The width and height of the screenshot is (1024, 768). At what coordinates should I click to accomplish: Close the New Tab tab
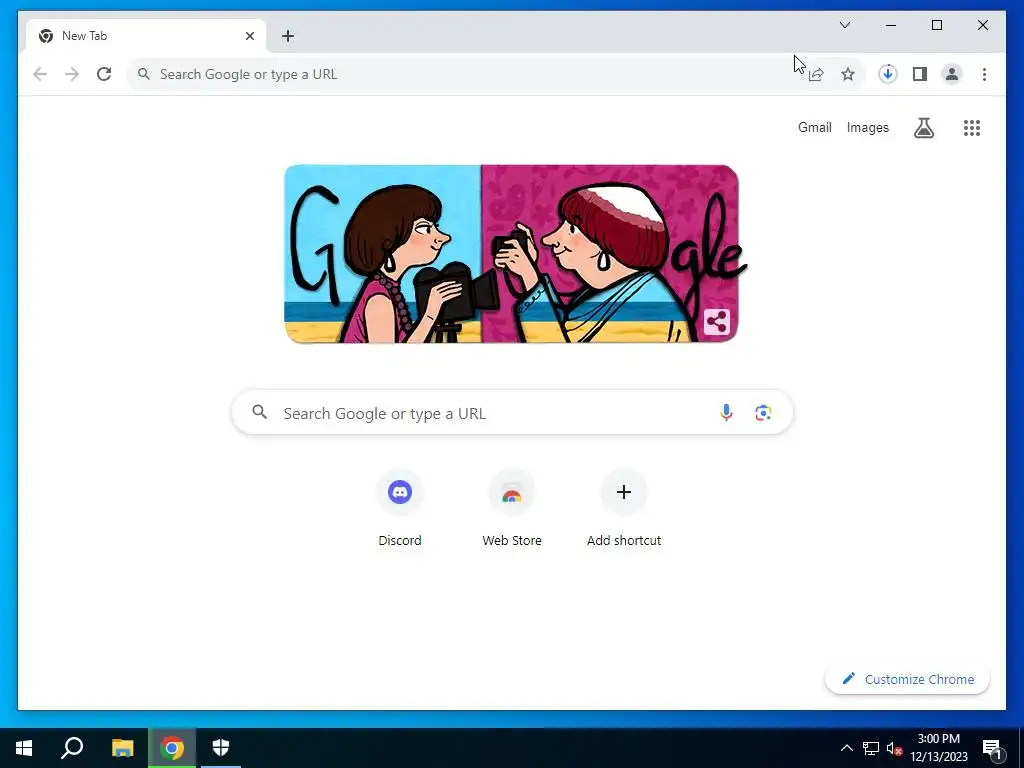pos(249,36)
